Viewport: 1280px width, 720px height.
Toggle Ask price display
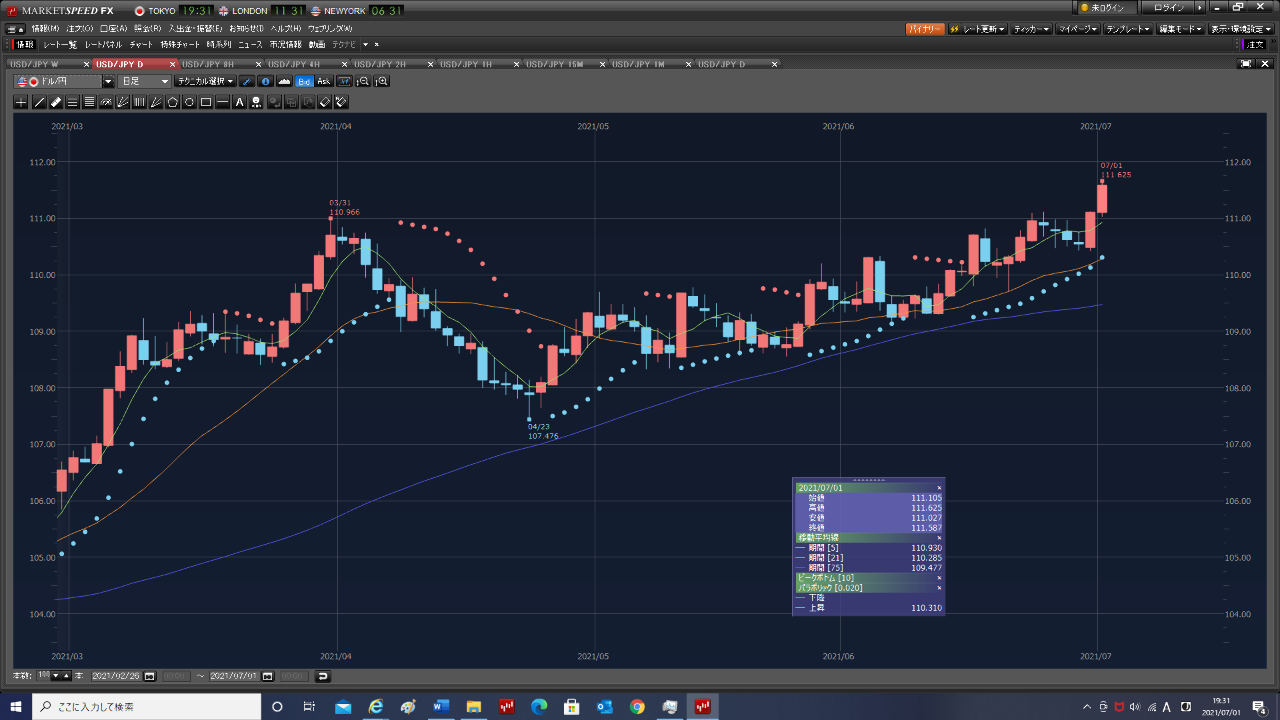tap(323, 81)
